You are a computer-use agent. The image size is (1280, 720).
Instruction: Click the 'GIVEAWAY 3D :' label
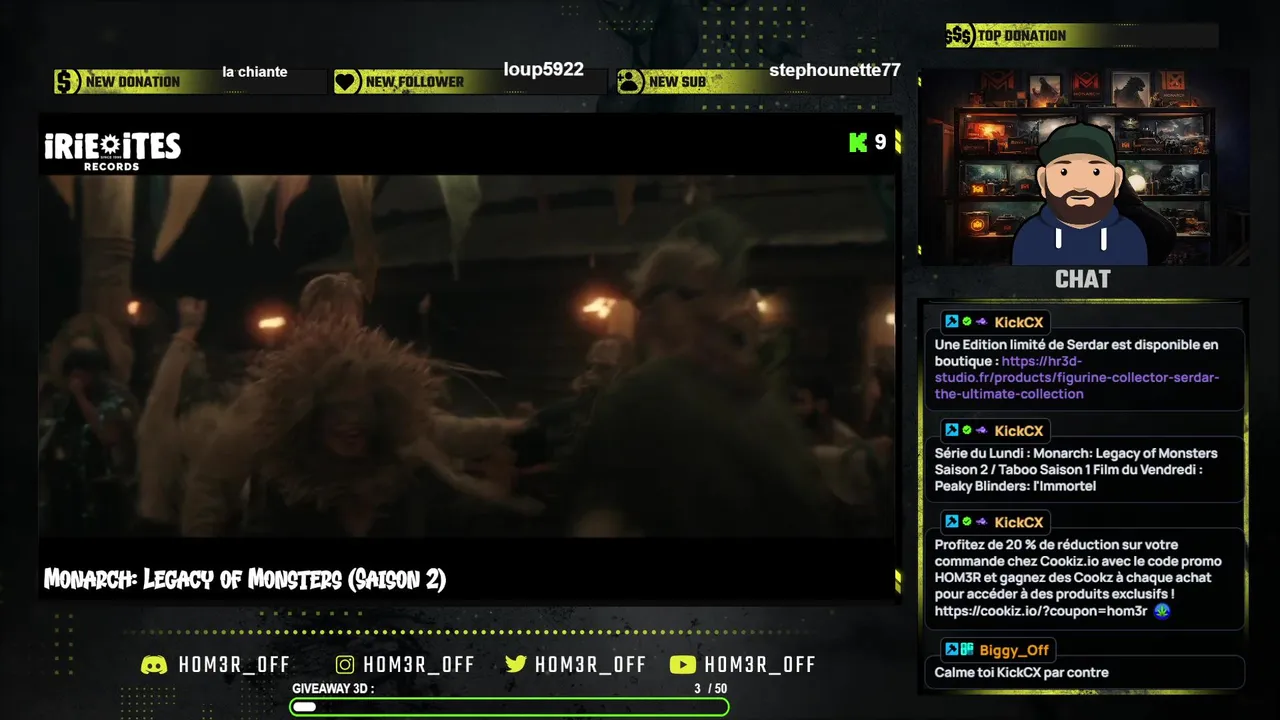click(x=333, y=689)
